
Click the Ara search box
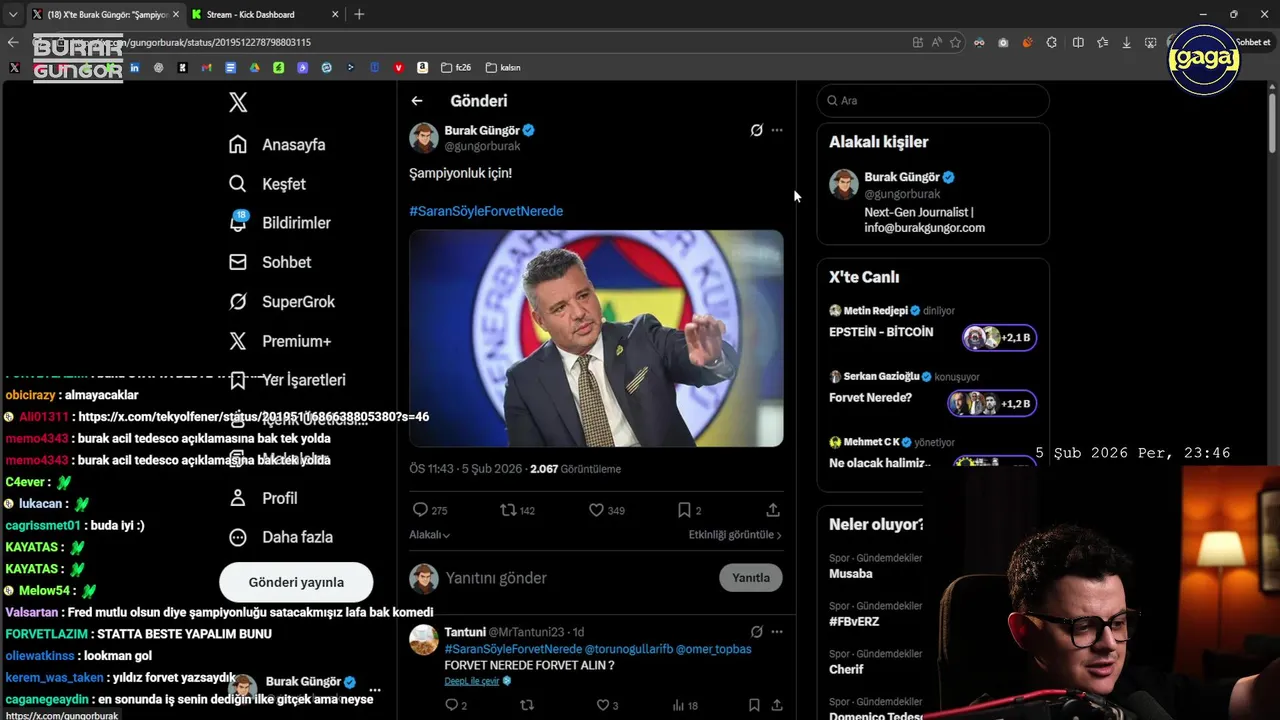[933, 101]
